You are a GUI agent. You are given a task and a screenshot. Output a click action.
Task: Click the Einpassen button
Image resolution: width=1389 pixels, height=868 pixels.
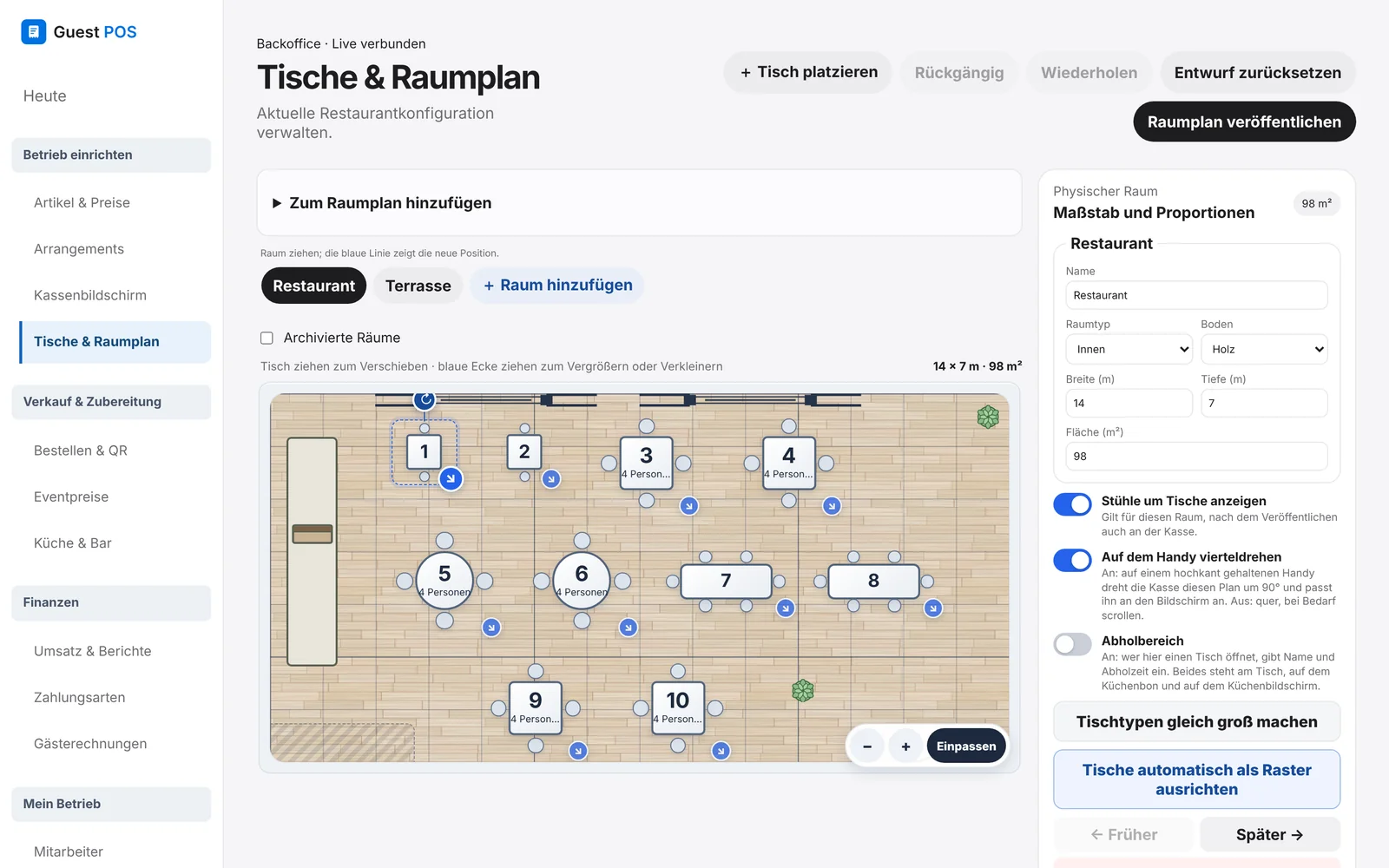pyautogui.click(x=966, y=746)
